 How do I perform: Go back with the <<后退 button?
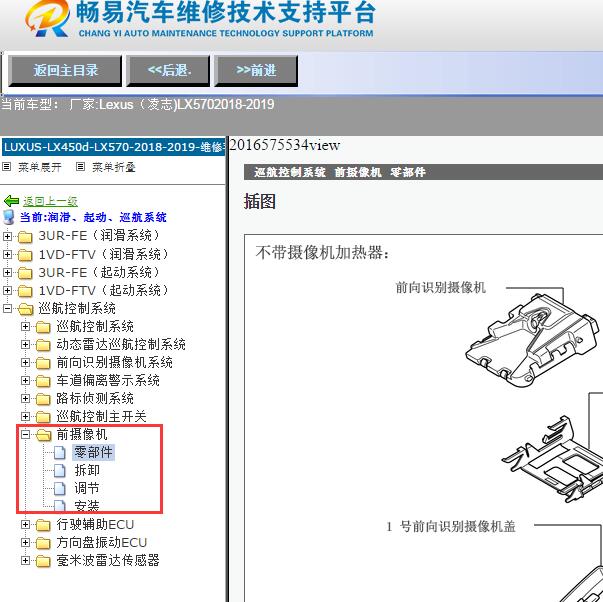[168, 70]
